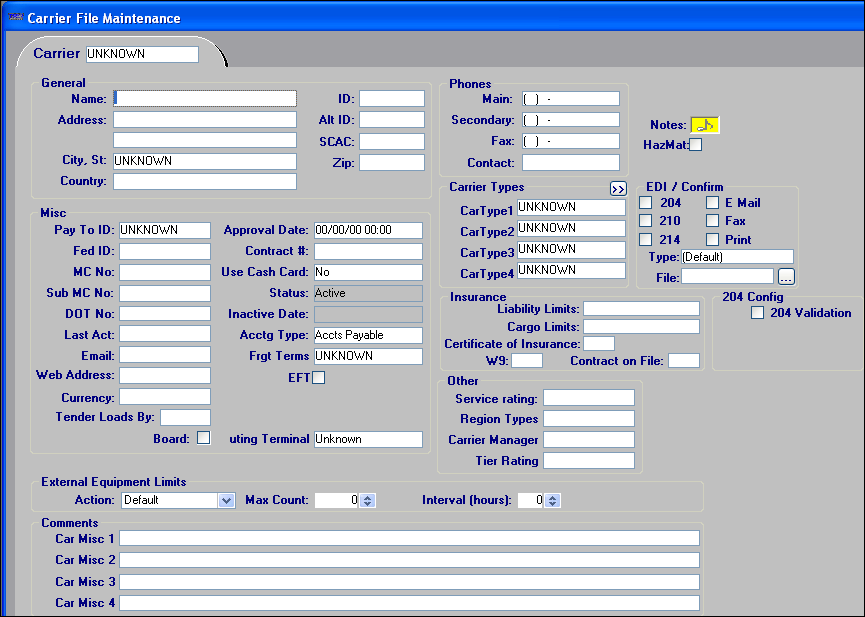Check the 204 Validation option

pos(758,313)
